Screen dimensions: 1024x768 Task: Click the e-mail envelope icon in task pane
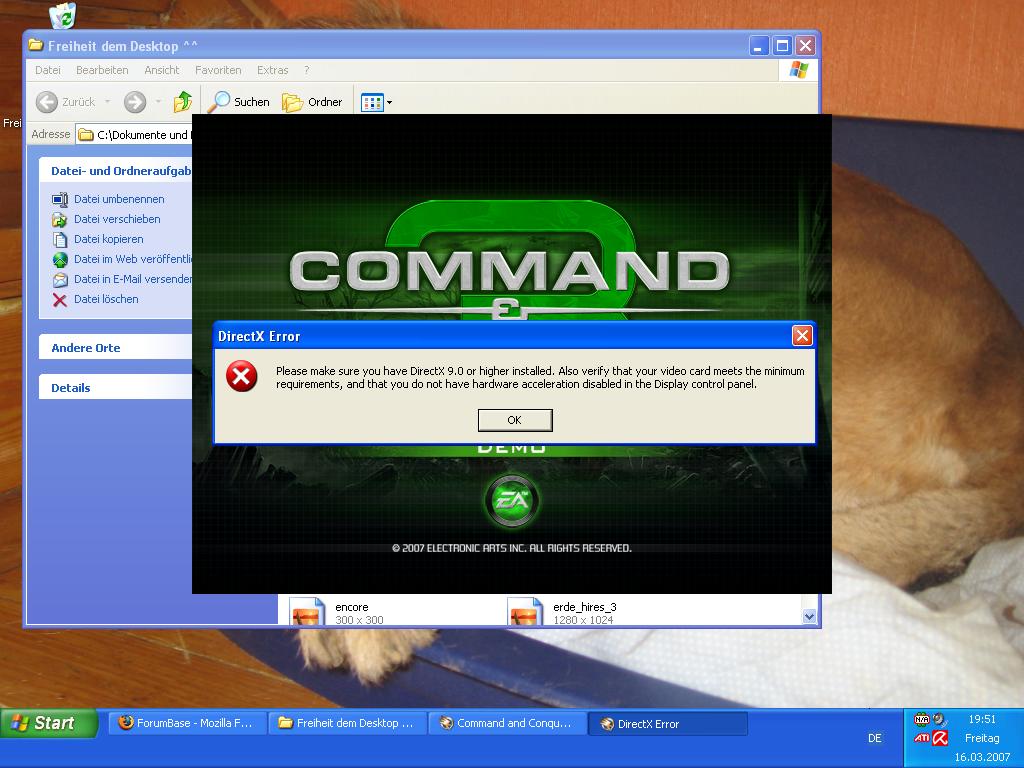59,280
